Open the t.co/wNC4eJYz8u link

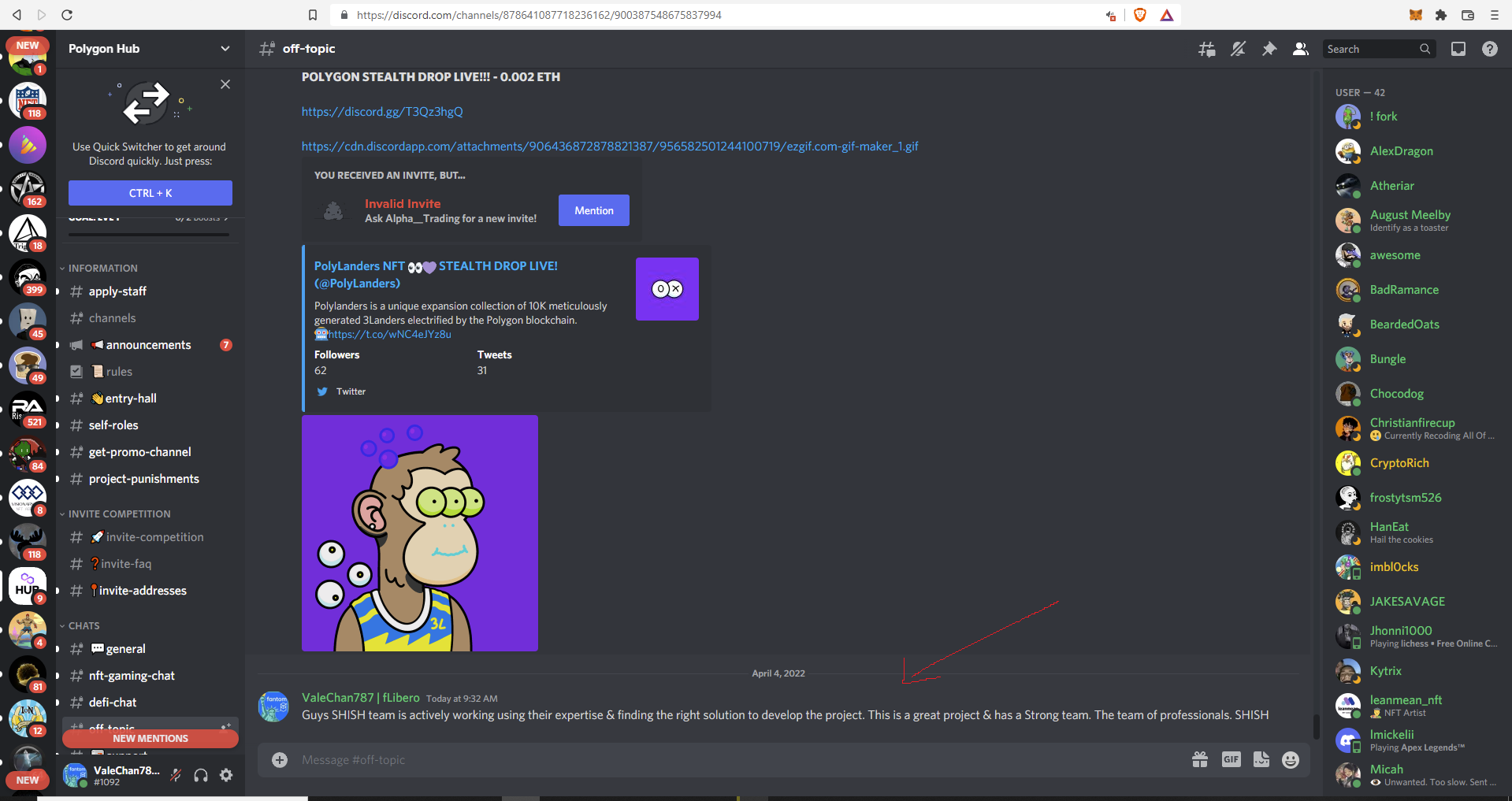point(390,335)
